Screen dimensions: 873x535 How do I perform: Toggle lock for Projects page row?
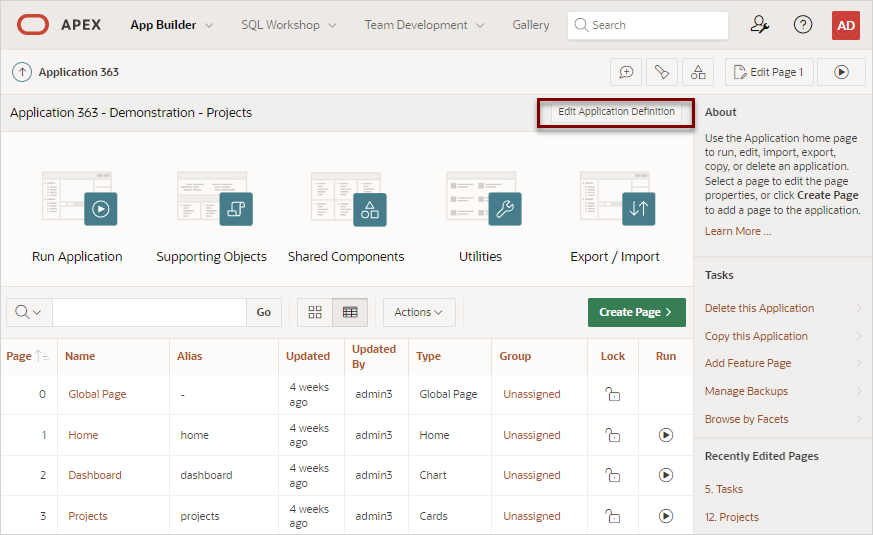tap(612, 516)
